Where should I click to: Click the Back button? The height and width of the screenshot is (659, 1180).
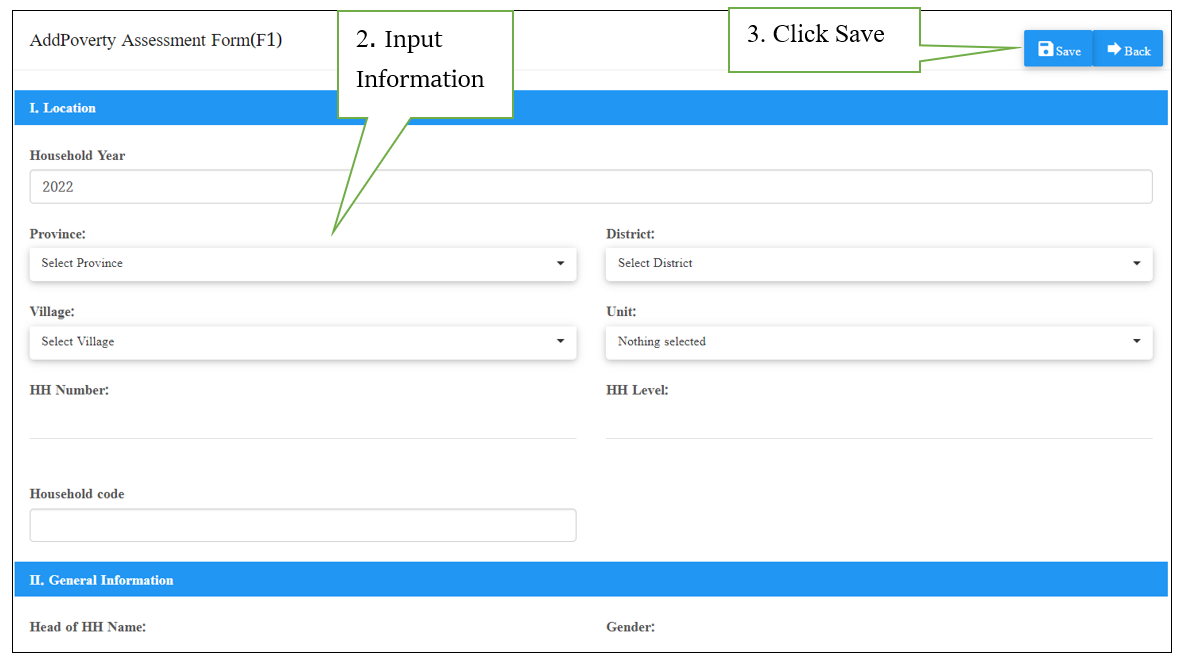(x=1128, y=48)
